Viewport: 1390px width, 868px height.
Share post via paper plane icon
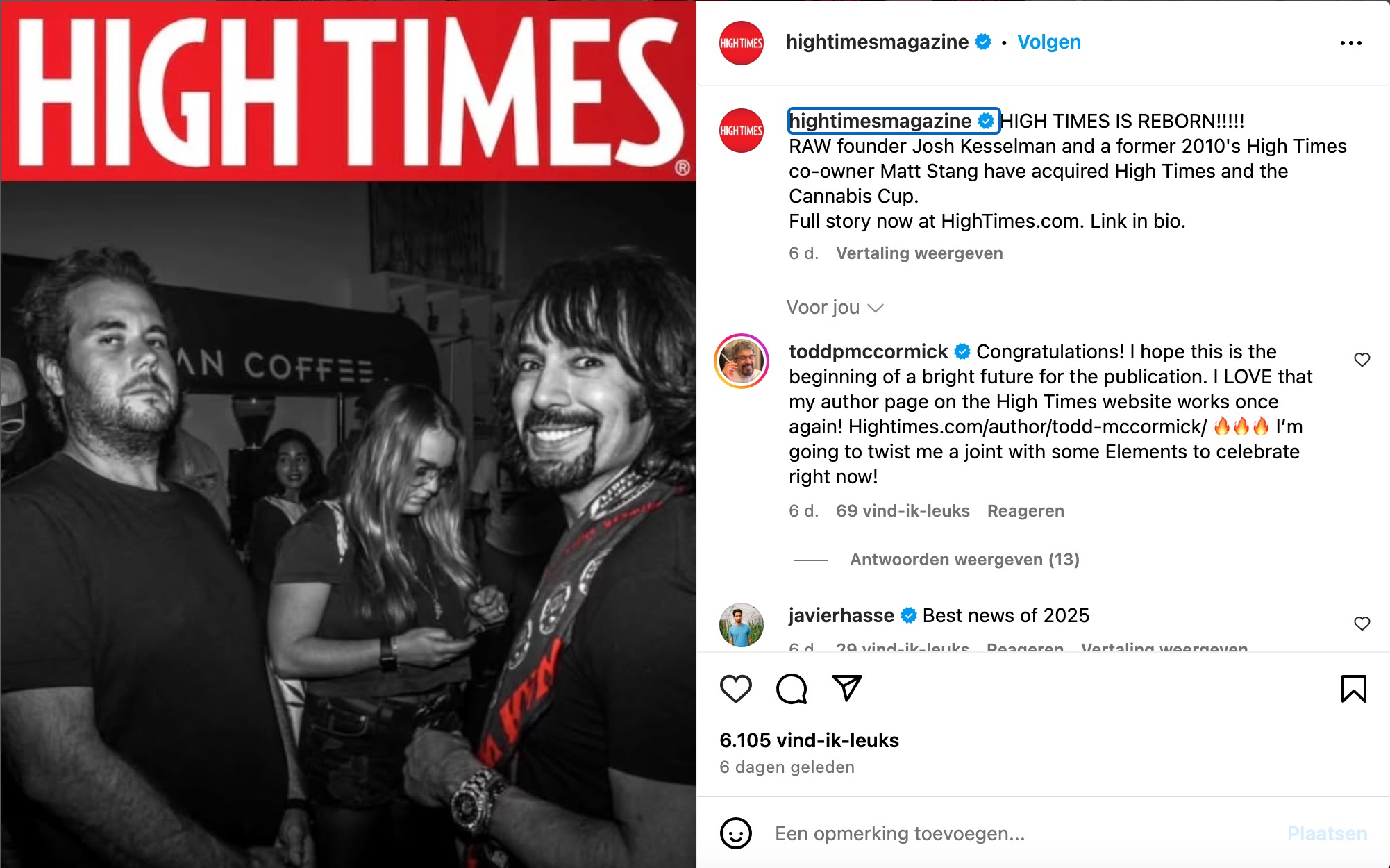pyautogui.click(x=847, y=687)
